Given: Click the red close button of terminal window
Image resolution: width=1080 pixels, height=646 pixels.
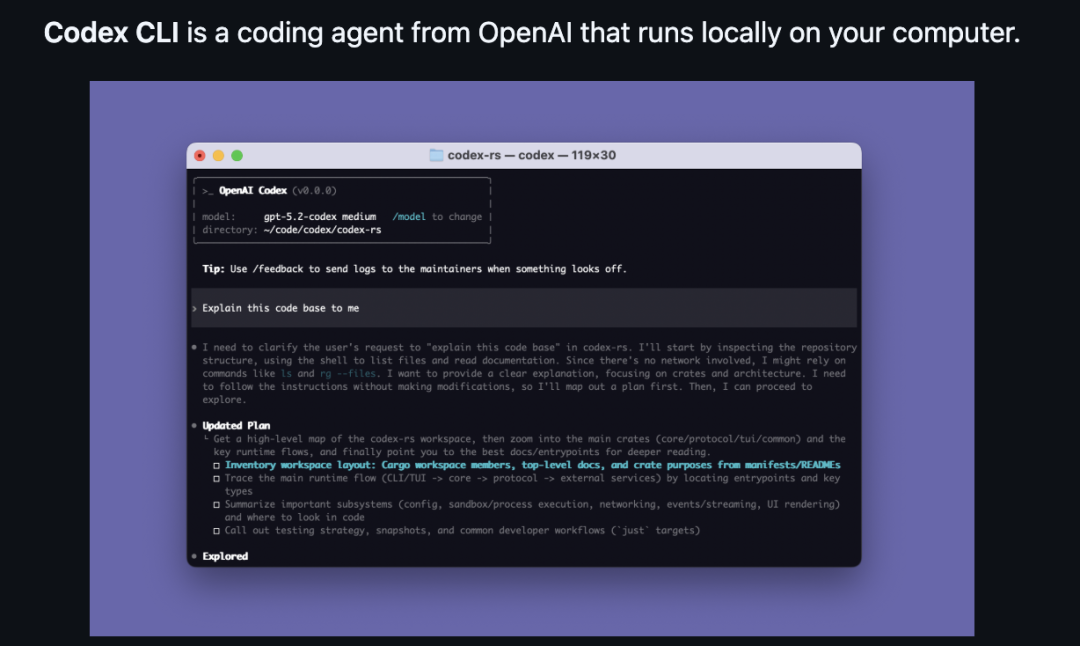Looking at the screenshot, I should pyautogui.click(x=200, y=156).
